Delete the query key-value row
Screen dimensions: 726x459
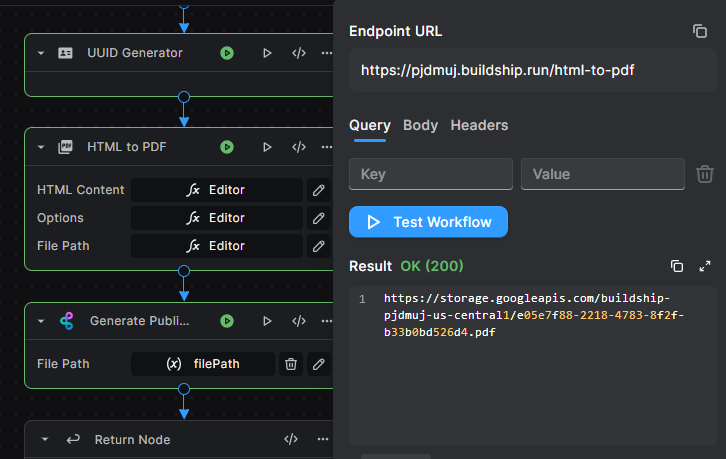704,174
